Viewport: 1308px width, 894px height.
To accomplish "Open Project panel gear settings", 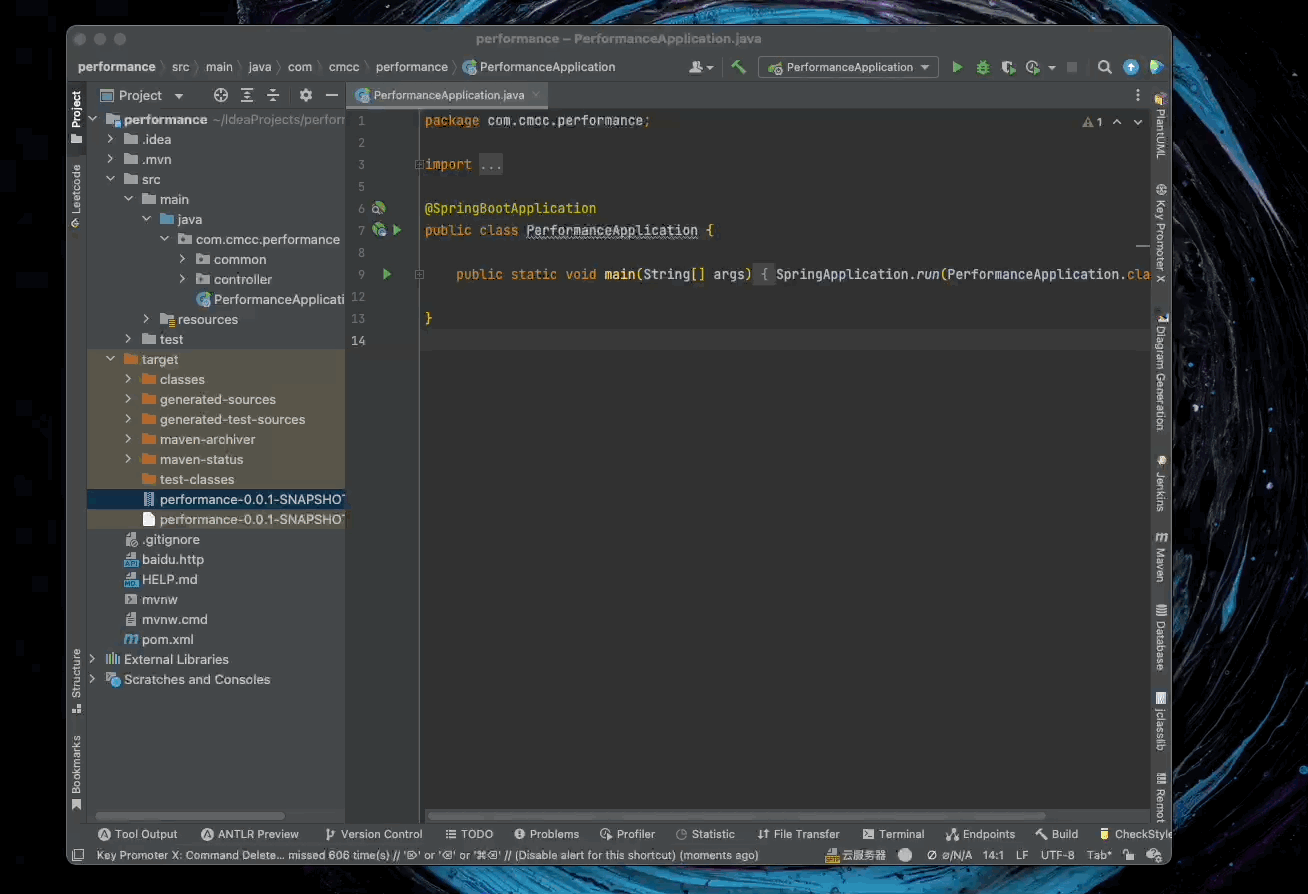I will [306, 95].
